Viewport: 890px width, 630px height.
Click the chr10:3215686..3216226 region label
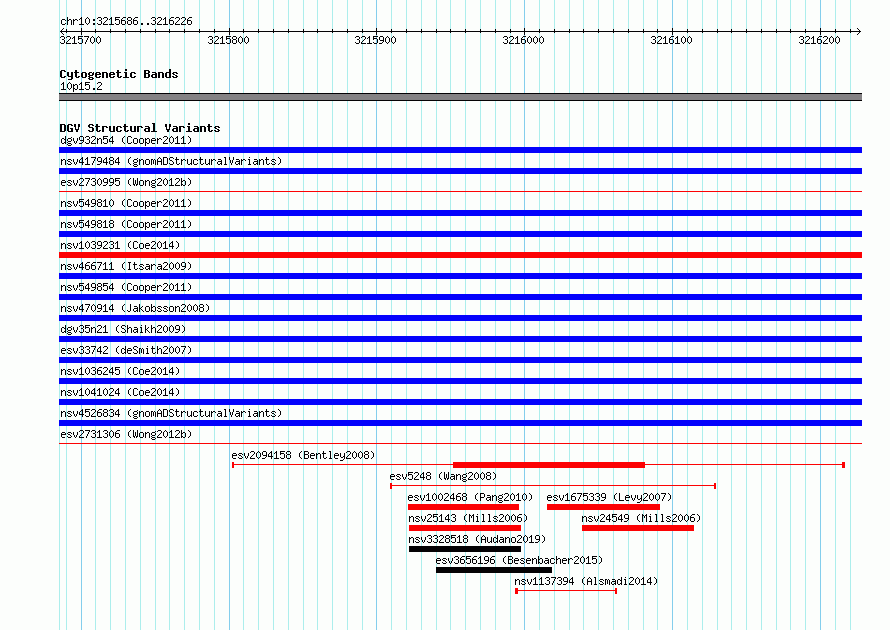(x=126, y=21)
